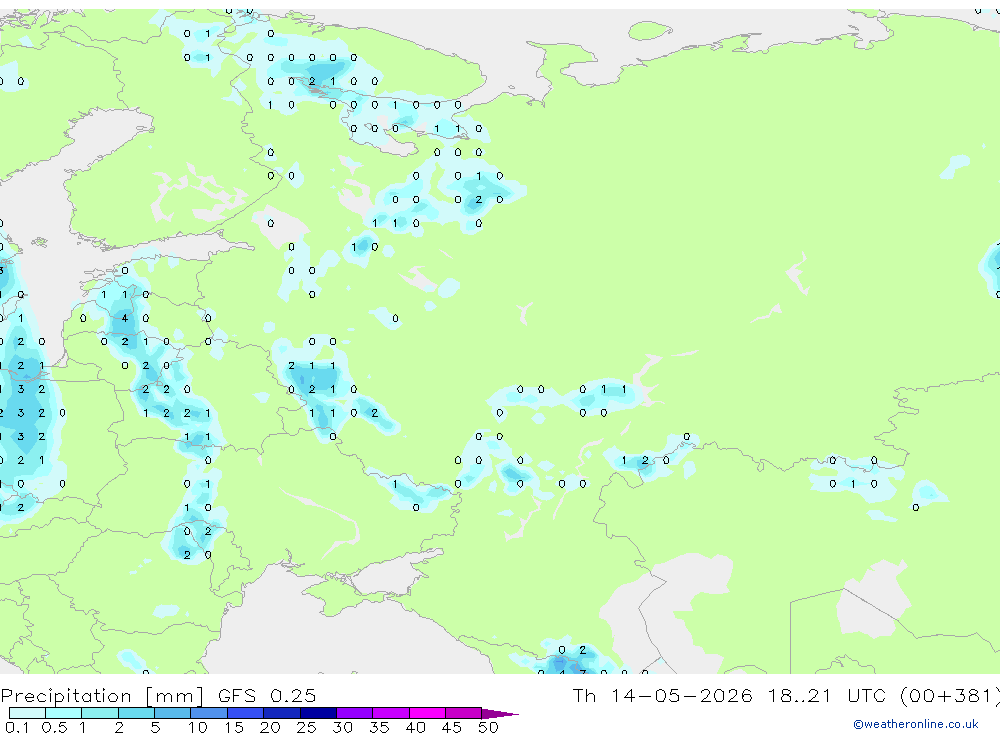Choose the 10–15 mm medium blue legend swatch
The height and width of the screenshot is (733, 1000).
[x=209, y=713]
